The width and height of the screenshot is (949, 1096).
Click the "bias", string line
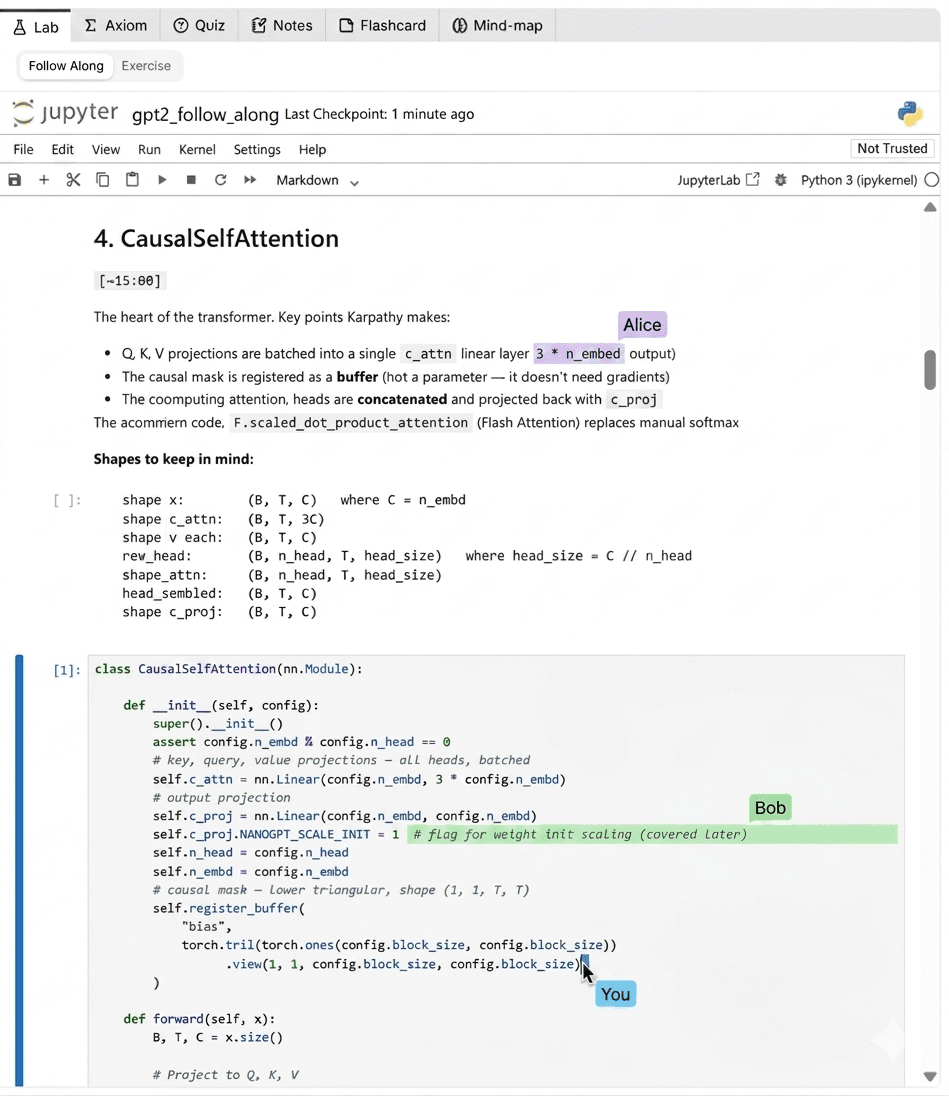click(x=207, y=927)
